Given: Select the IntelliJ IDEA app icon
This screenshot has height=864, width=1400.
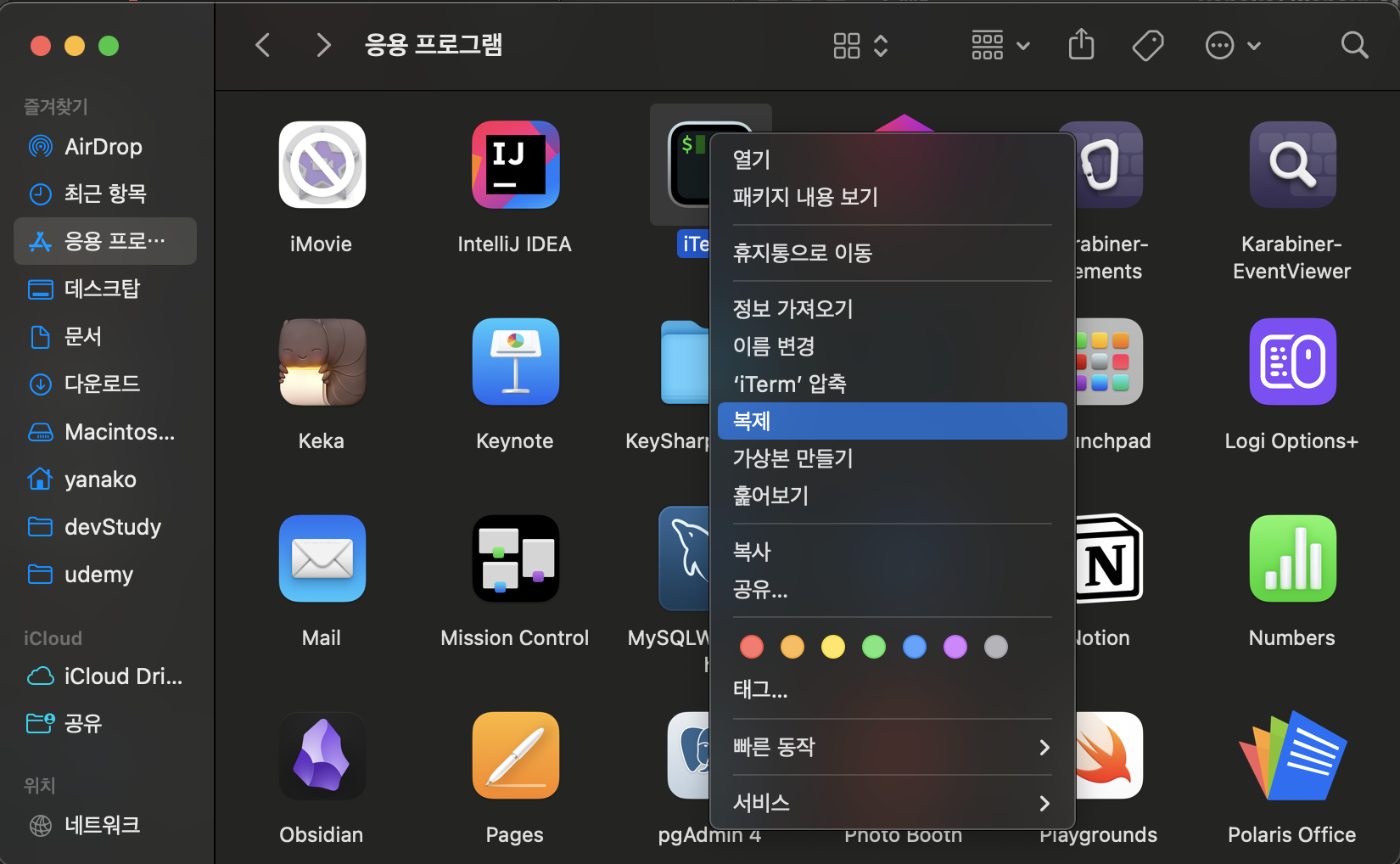Looking at the screenshot, I should tap(515, 165).
